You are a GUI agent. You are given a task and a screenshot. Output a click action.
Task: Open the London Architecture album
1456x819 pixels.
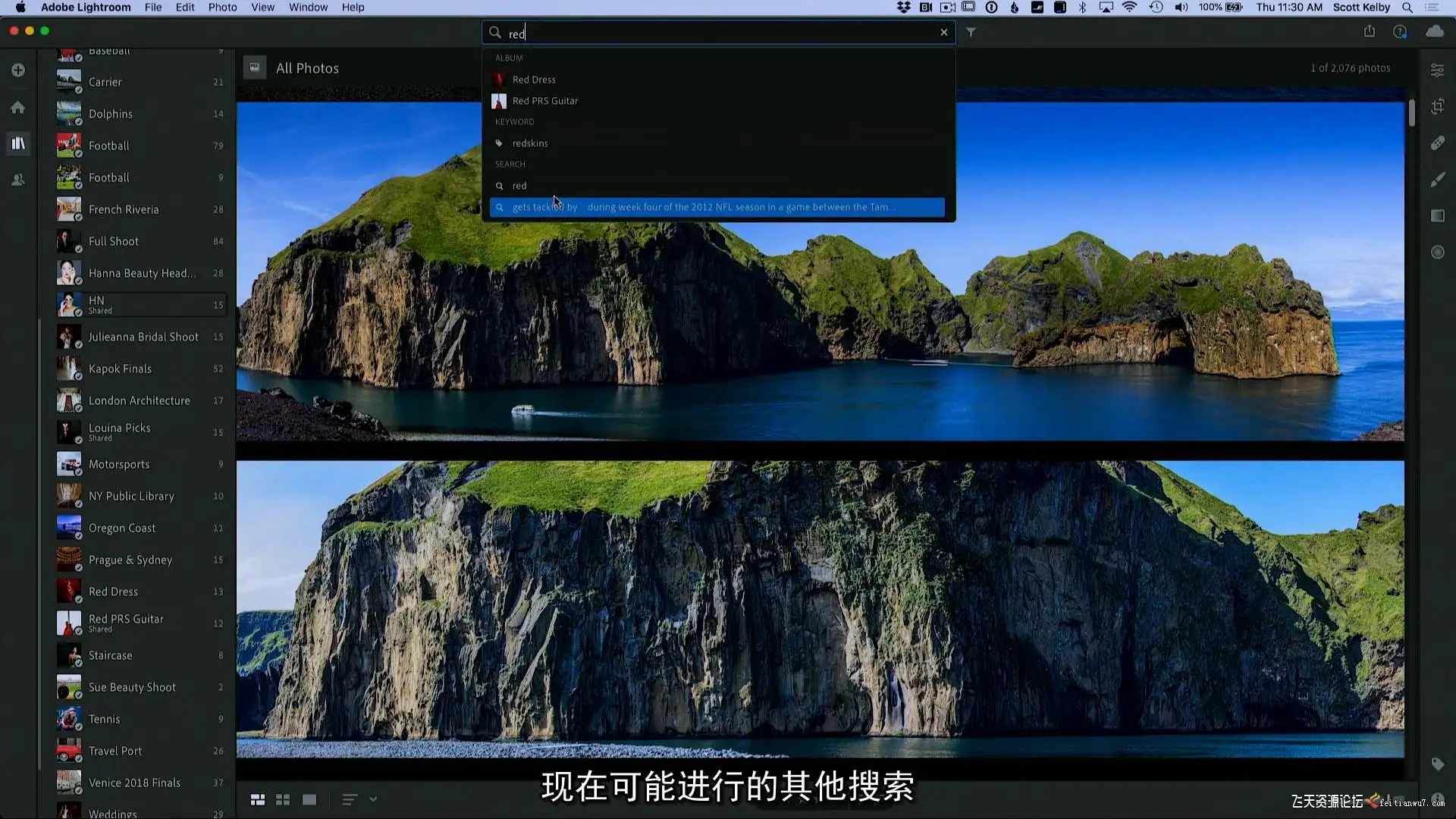[x=141, y=400]
